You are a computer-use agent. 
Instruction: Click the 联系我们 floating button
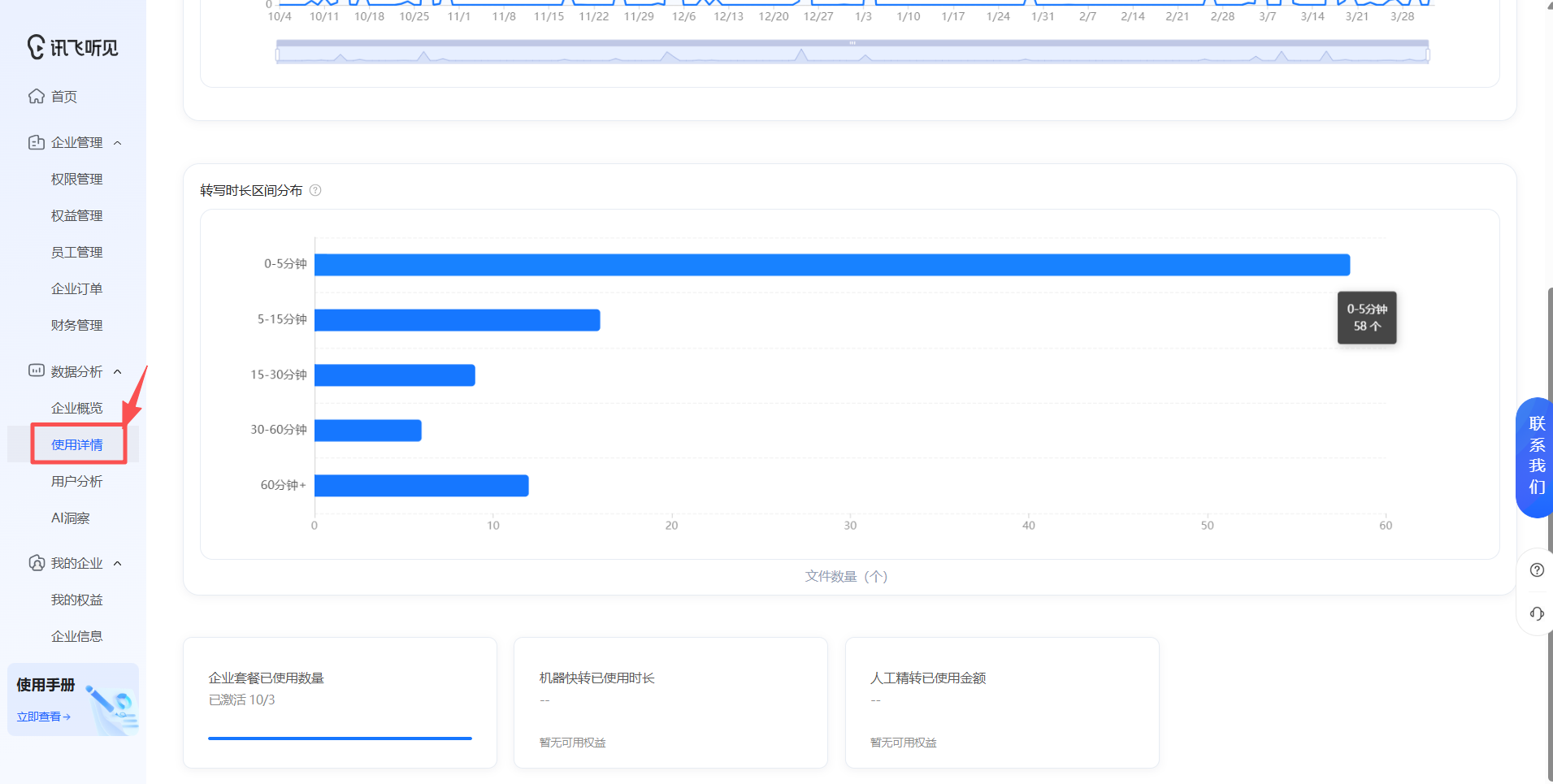click(1536, 457)
